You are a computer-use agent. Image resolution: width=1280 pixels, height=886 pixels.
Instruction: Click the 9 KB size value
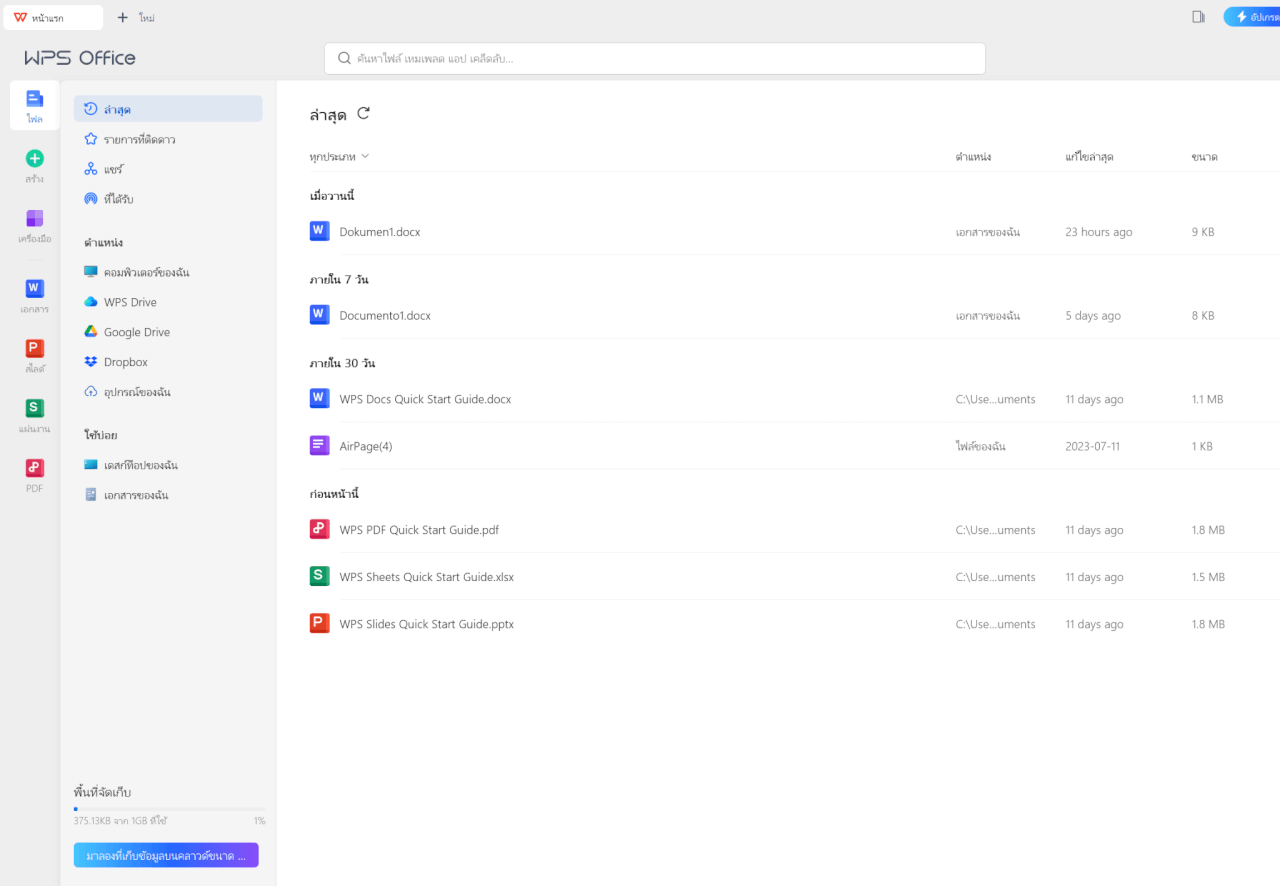pos(1203,232)
